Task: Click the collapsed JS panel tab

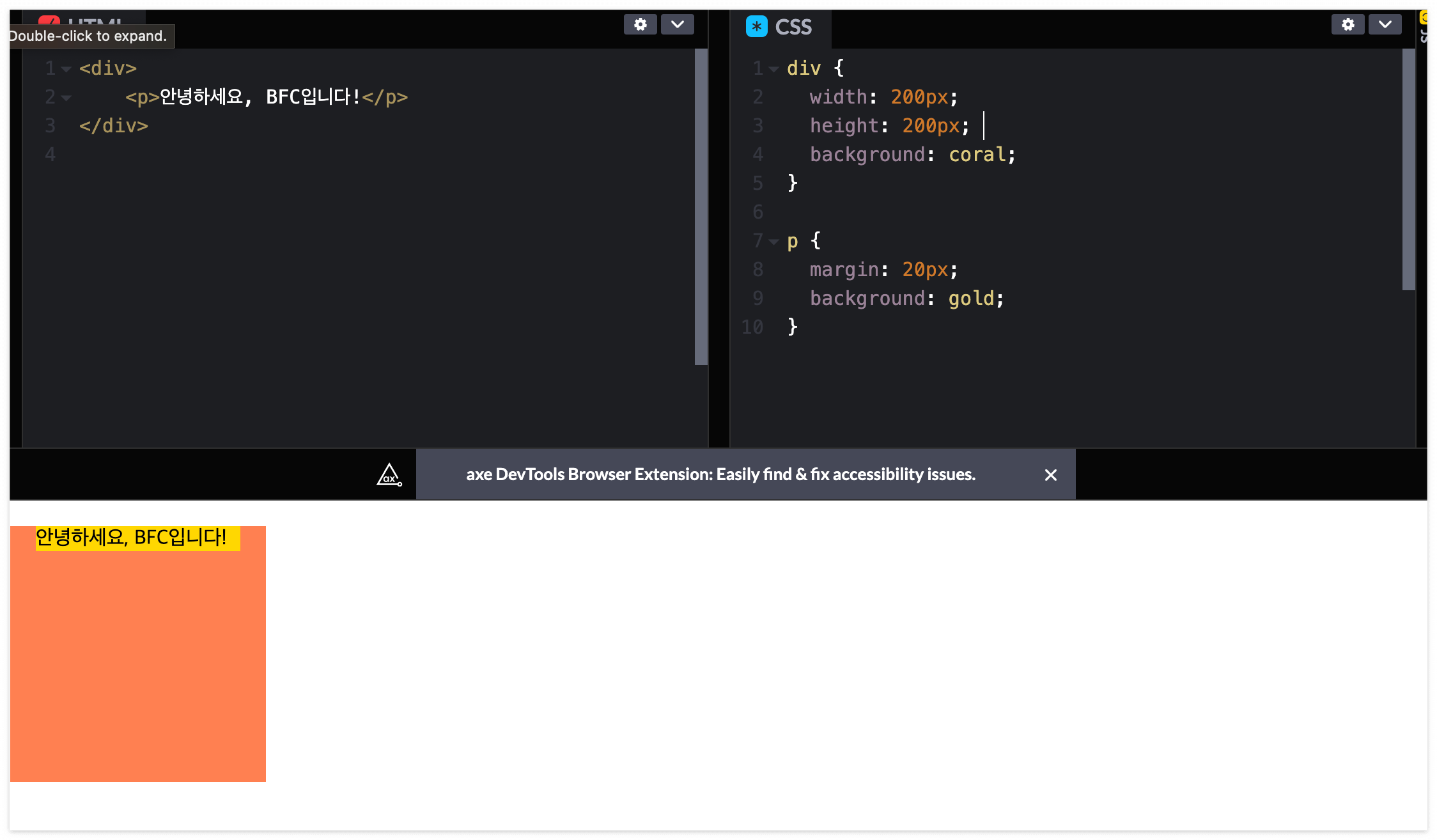Action: (1424, 35)
